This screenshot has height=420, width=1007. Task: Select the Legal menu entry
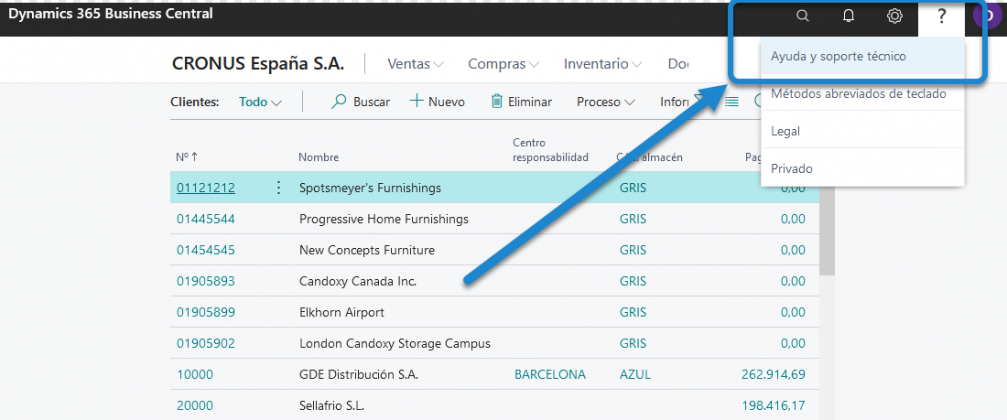coord(785,131)
